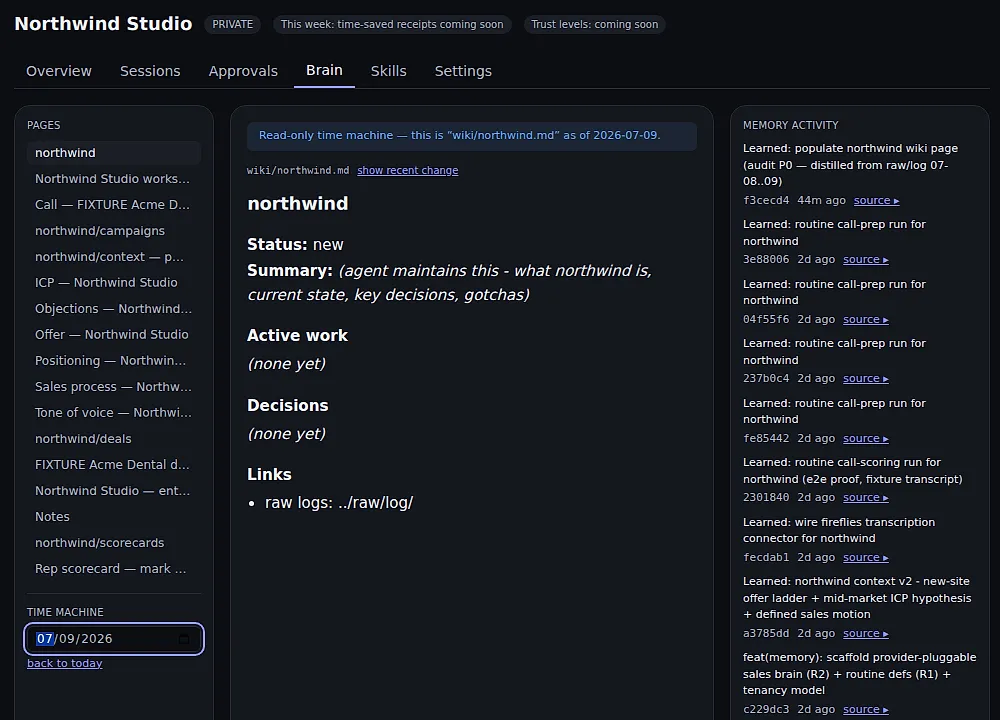Image resolution: width=1000 pixels, height=720 pixels.
Task: Select the Brain tab
Action: [324, 70]
